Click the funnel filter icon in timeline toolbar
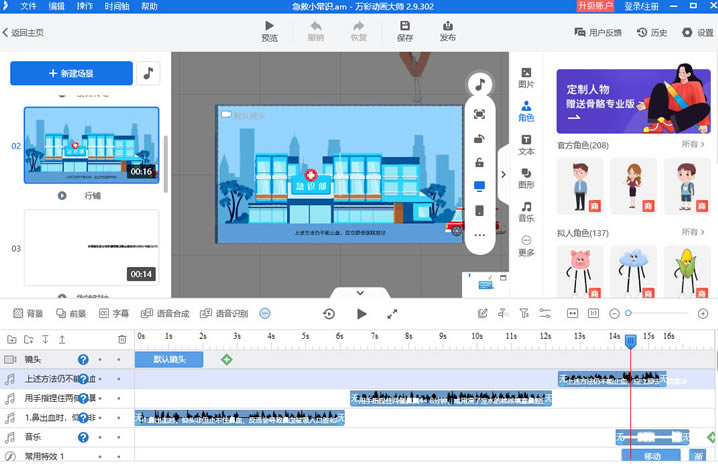The height and width of the screenshot is (468, 718). tap(524, 313)
